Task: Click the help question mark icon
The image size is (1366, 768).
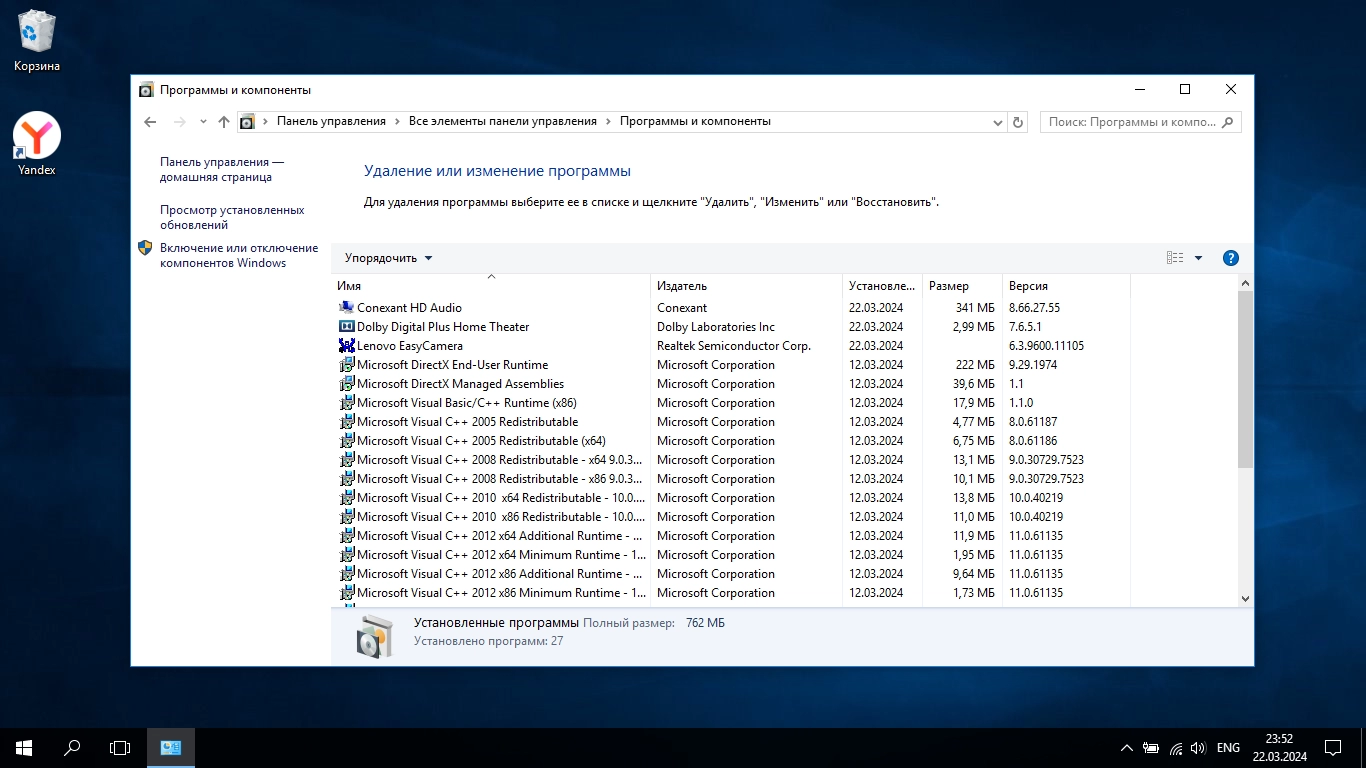Action: (1231, 258)
